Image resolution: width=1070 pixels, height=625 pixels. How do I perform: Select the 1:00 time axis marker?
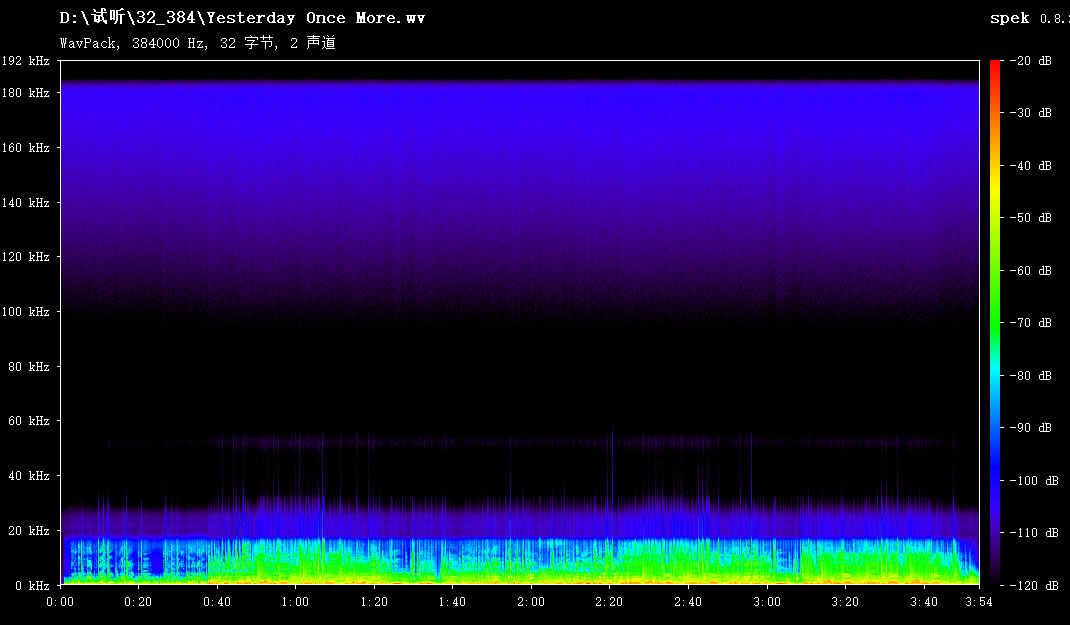click(295, 602)
